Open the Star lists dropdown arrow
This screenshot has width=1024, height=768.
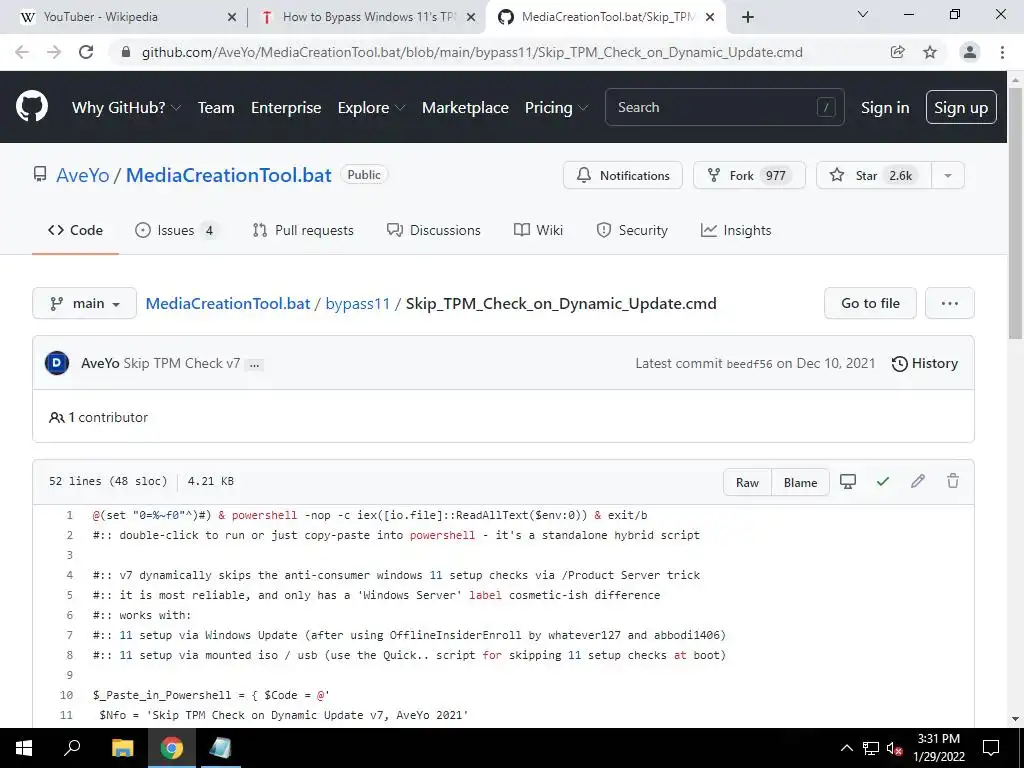(x=948, y=175)
